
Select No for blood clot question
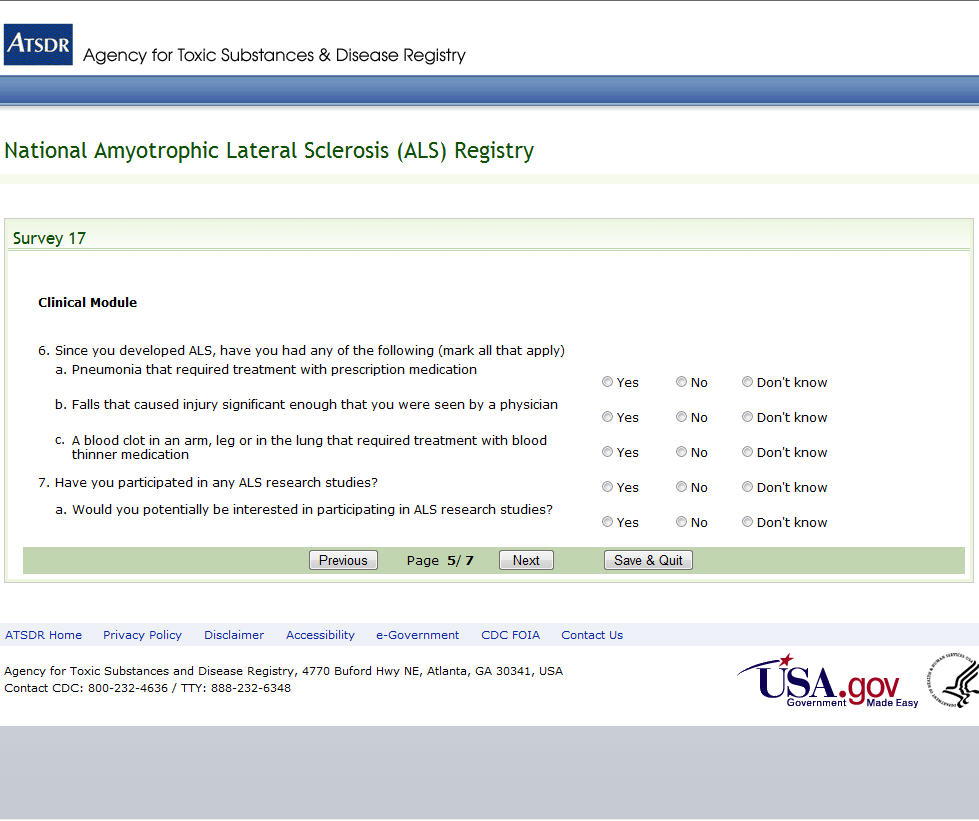(681, 452)
